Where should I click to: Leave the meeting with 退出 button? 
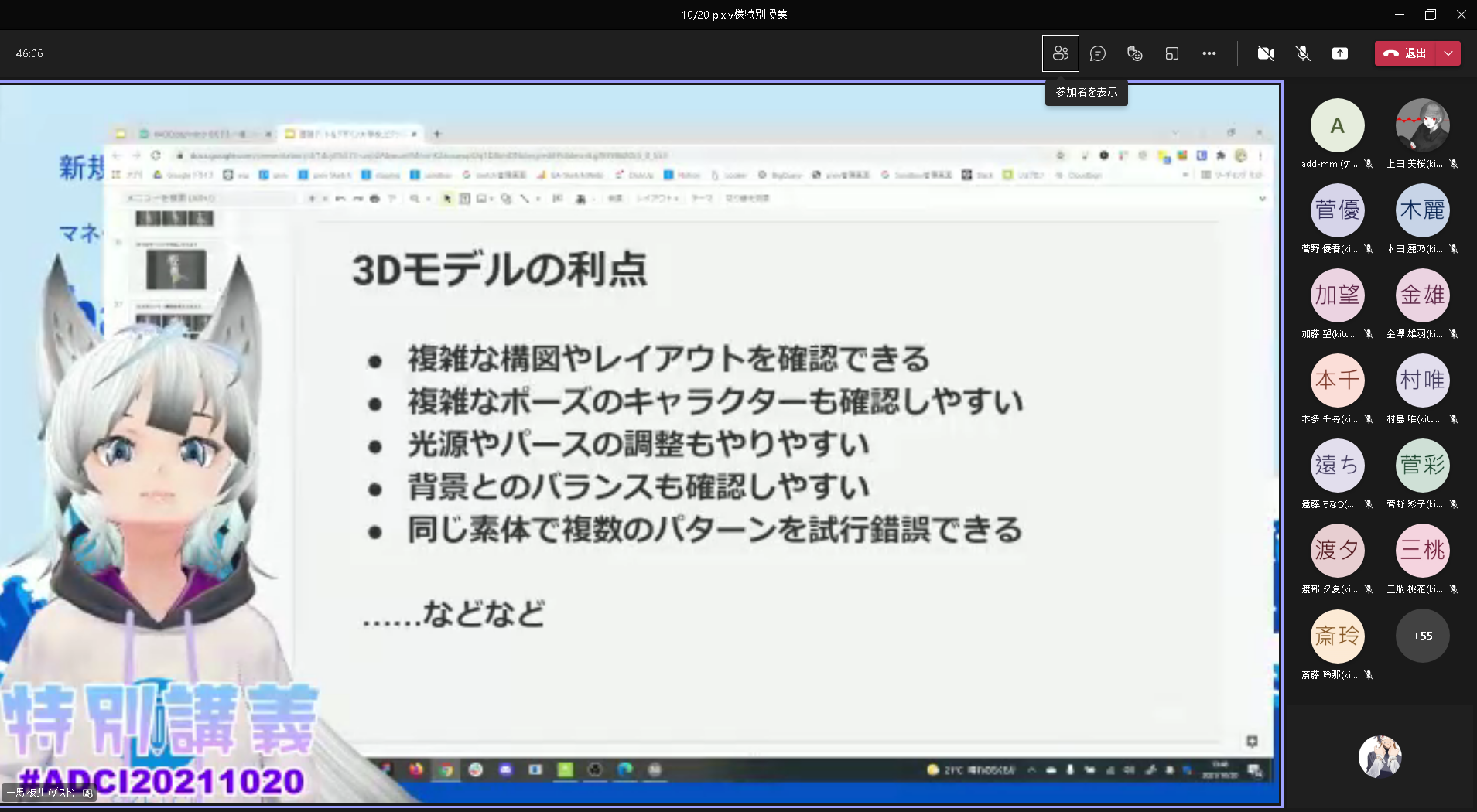point(1406,53)
